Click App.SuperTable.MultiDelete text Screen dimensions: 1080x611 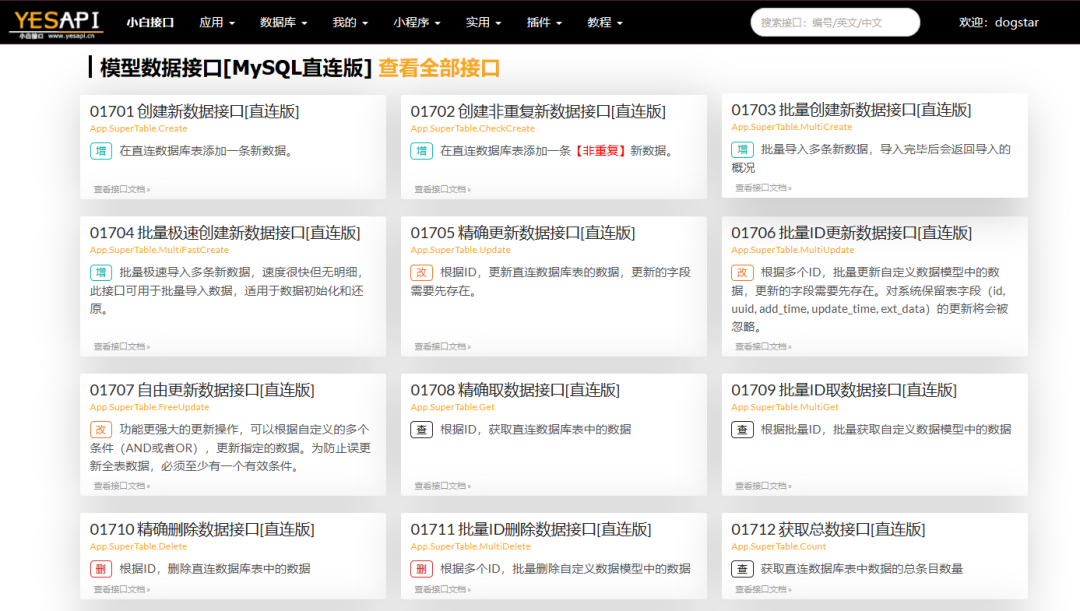click(470, 546)
